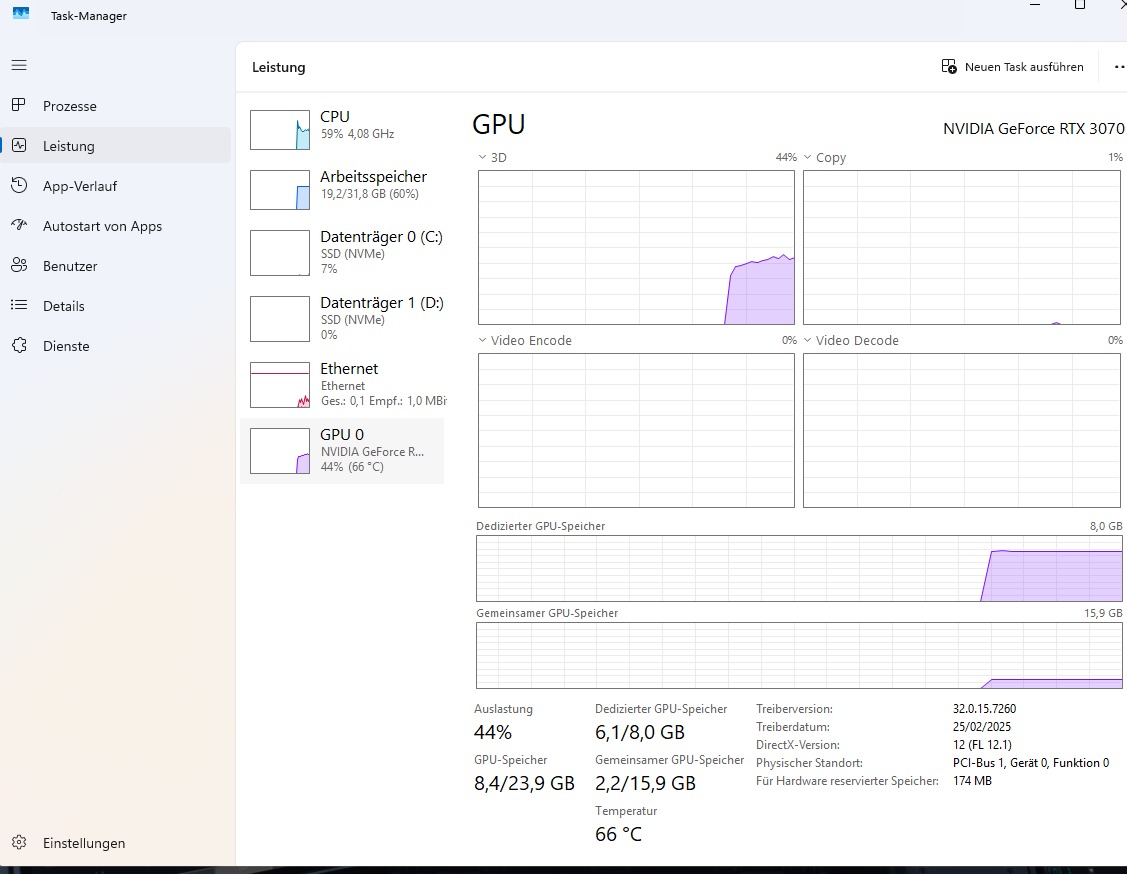The image size is (1127, 874).
Task: Click the Dedizierter GPU-Speicher graph
Action: 799,569
